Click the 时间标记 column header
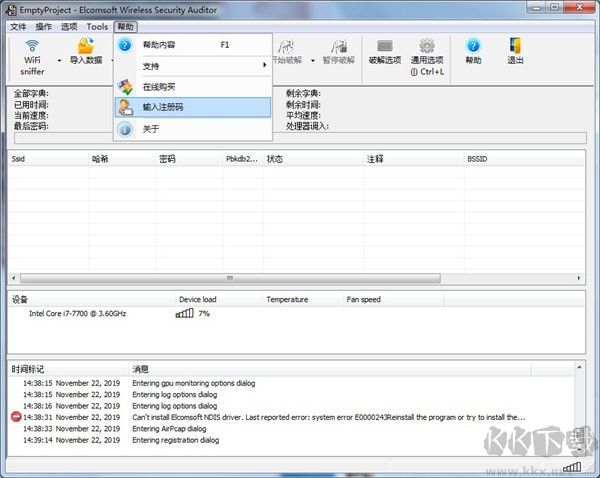This screenshot has width=600, height=478. (68, 369)
